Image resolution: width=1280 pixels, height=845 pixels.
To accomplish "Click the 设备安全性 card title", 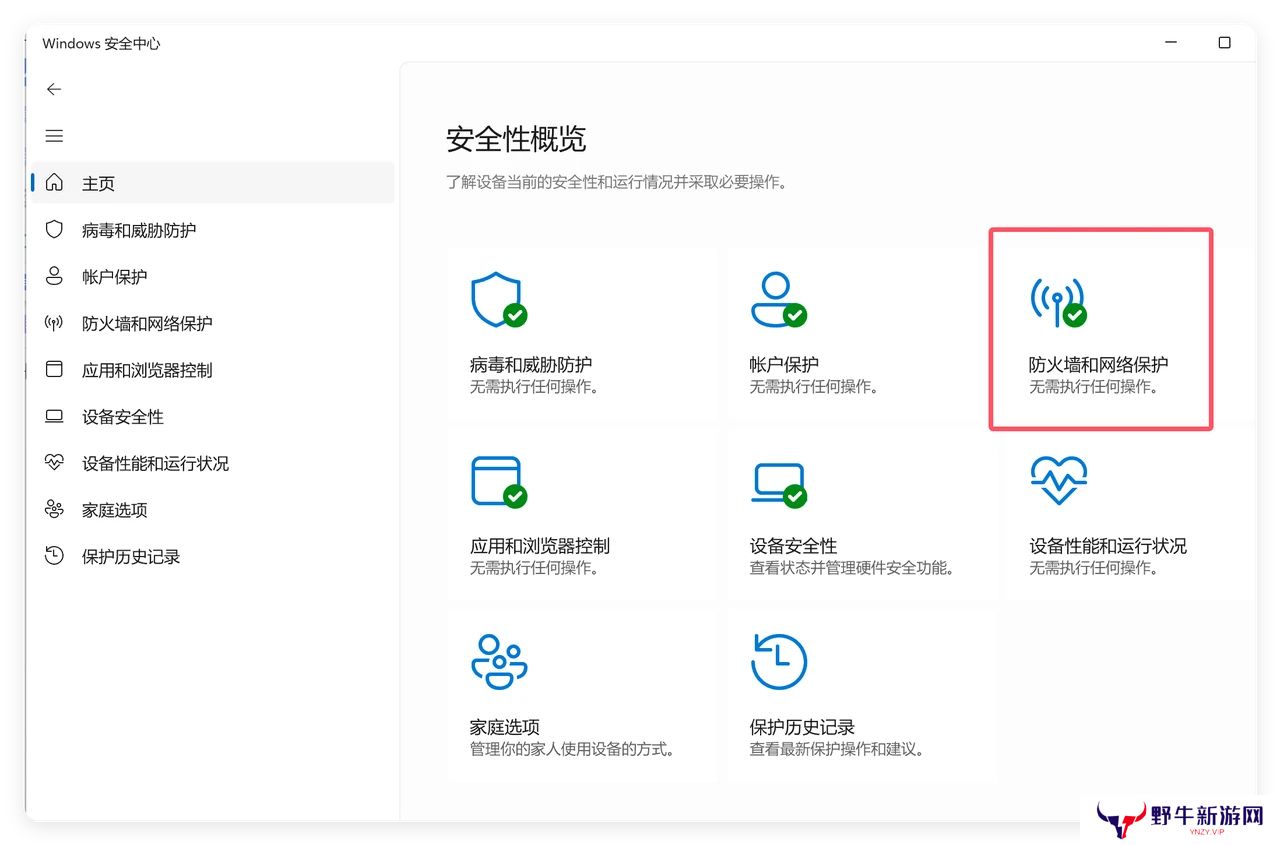I will [793, 546].
